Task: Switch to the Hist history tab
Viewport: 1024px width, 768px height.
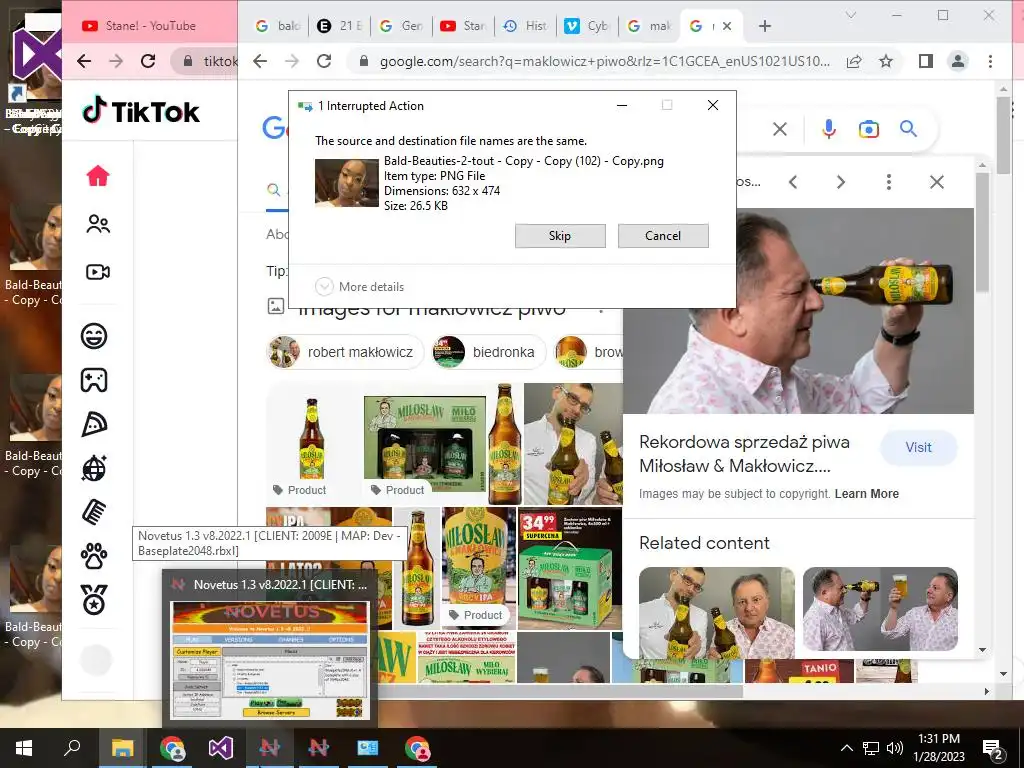Action: coord(525,25)
